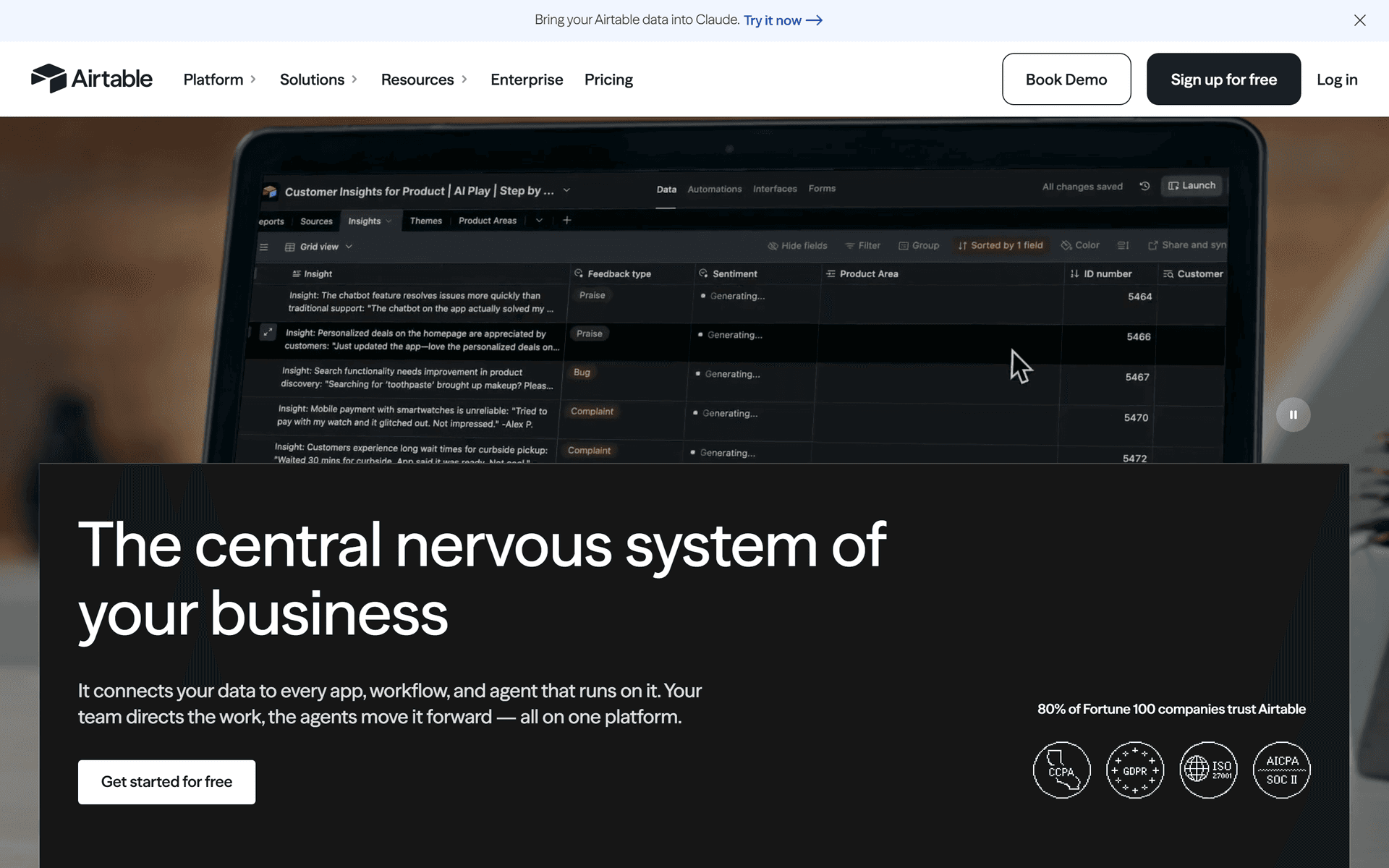Click the AICPA SOC II badge
Screen dimensions: 1389x868
(x=1282, y=770)
